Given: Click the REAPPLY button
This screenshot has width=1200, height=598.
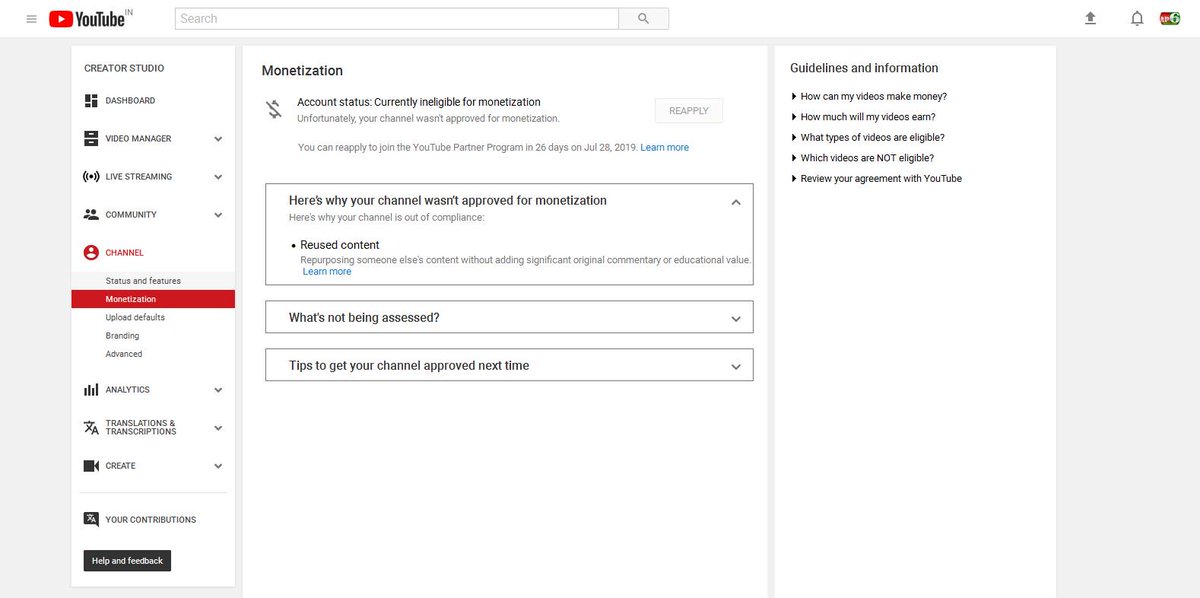Looking at the screenshot, I should (689, 111).
